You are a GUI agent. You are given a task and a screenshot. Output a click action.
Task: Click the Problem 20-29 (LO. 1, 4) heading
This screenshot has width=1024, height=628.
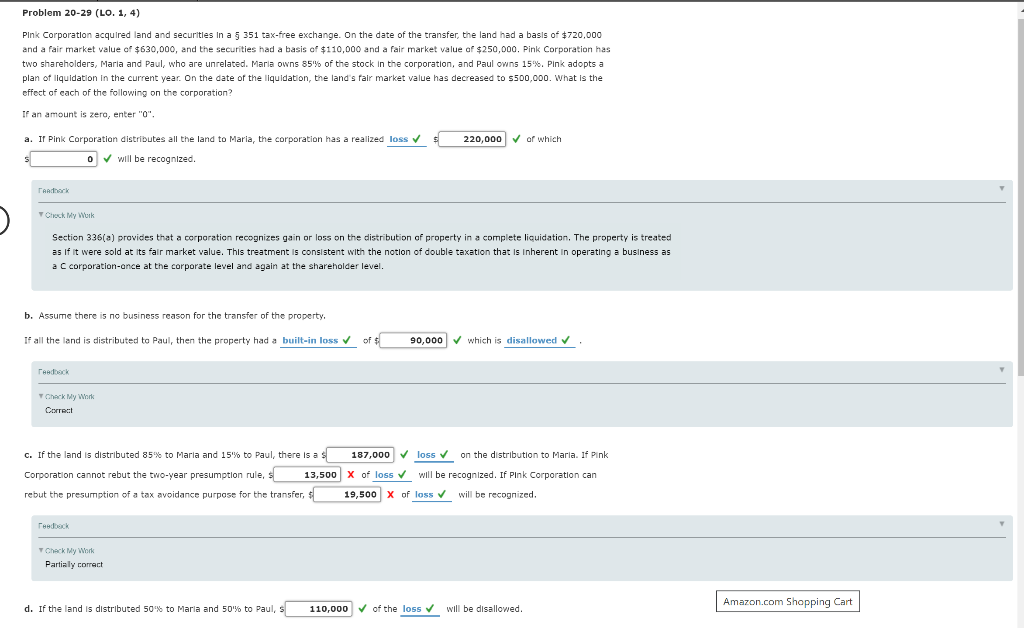pyautogui.click(x=81, y=12)
